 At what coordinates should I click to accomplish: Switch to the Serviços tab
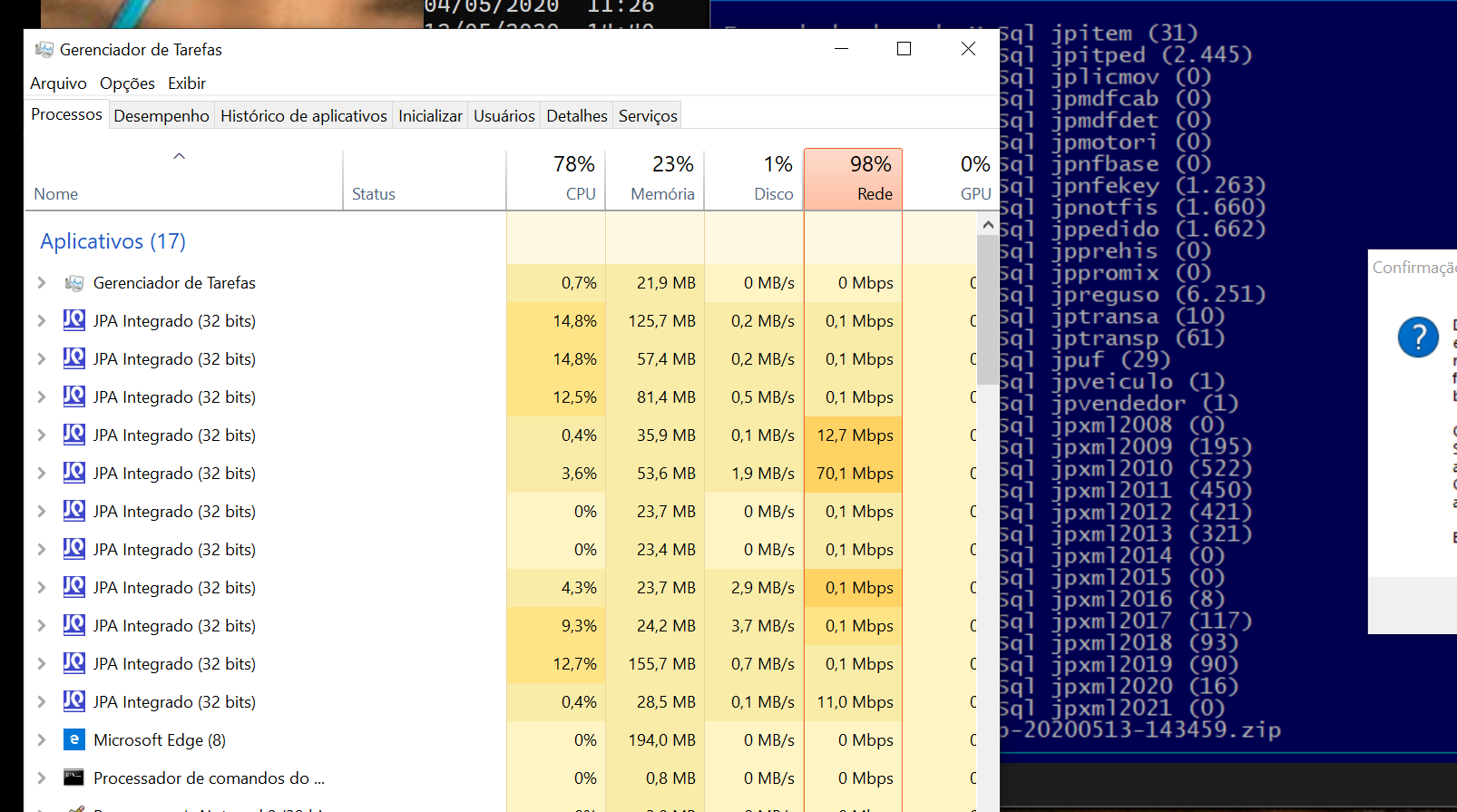tap(648, 116)
